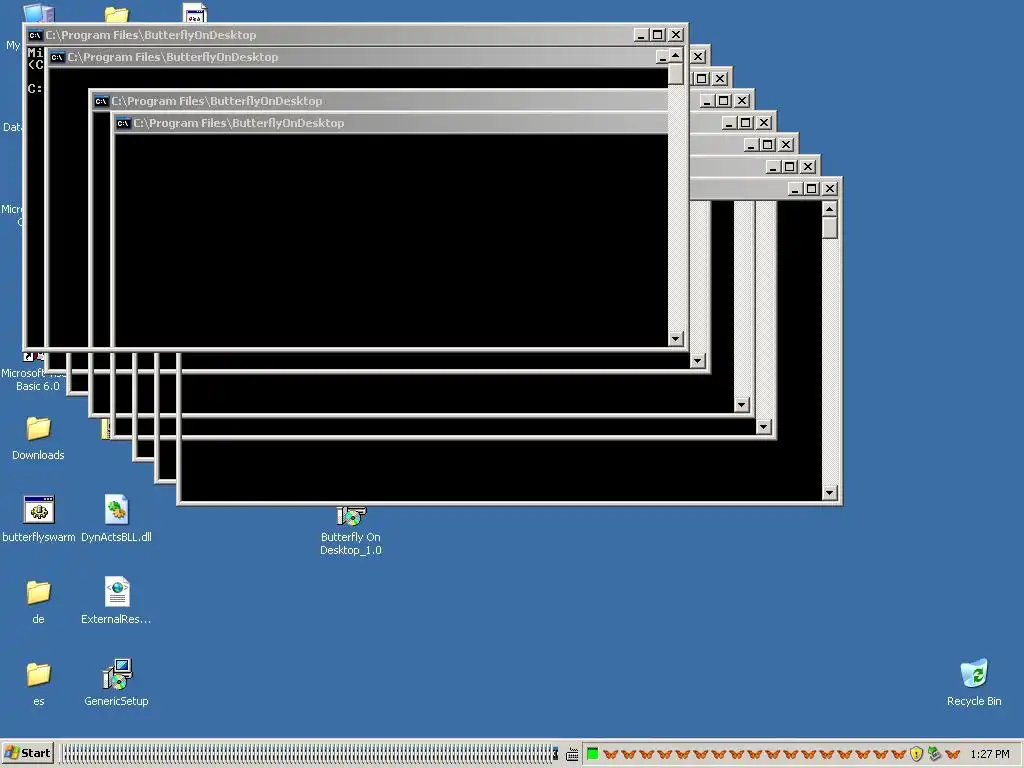Open the system menu icon of the lowest visible cmd title bar
Viewport: 1024px width, 768px height.
(x=123, y=123)
